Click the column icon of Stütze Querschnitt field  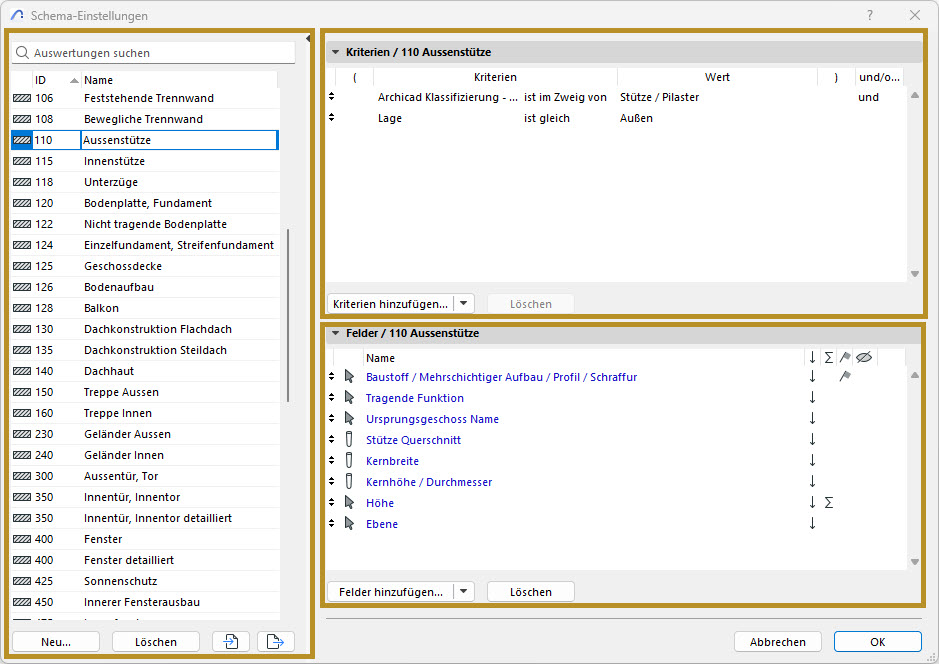pos(349,439)
